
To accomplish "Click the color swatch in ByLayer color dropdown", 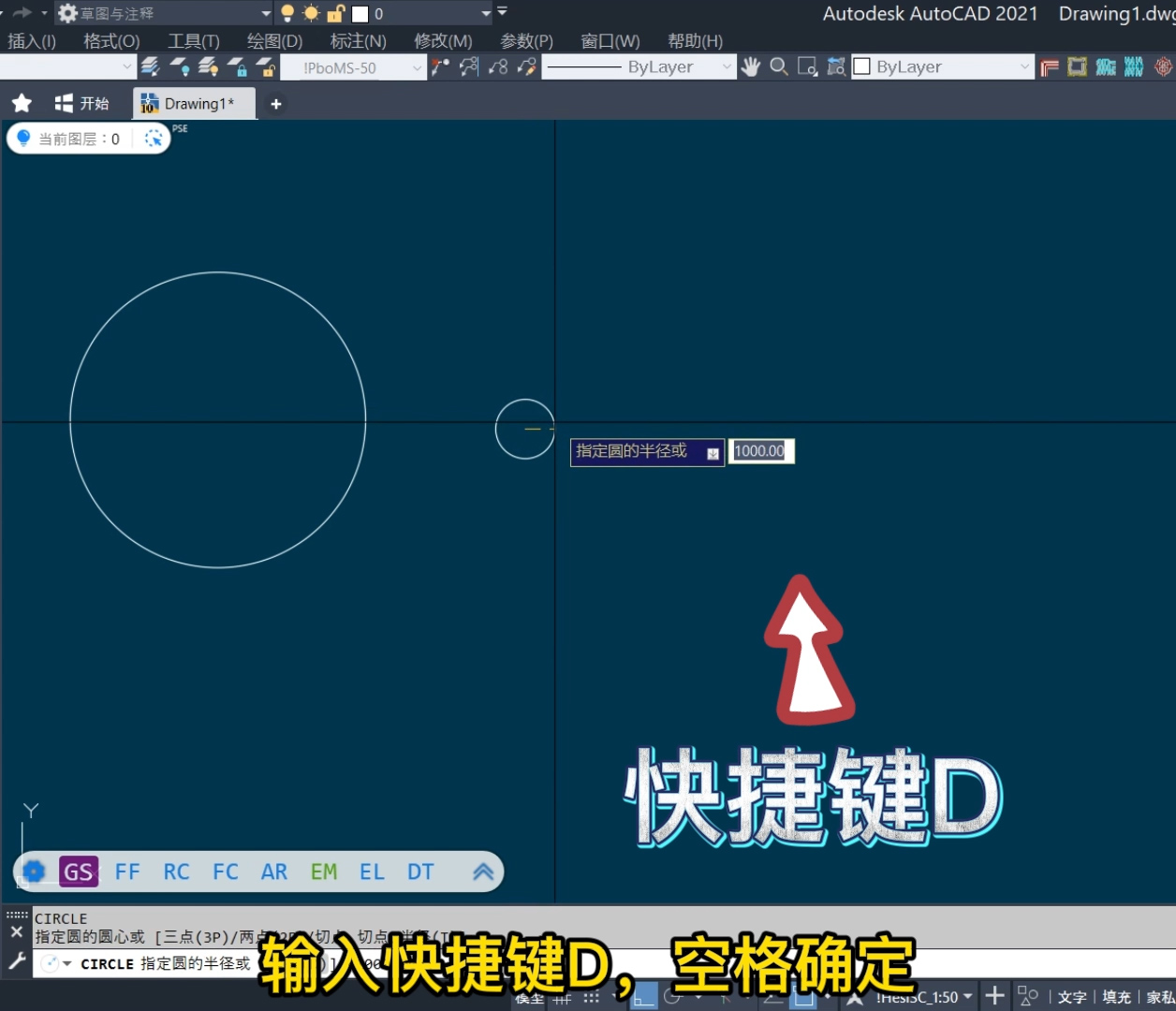I will [x=862, y=66].
